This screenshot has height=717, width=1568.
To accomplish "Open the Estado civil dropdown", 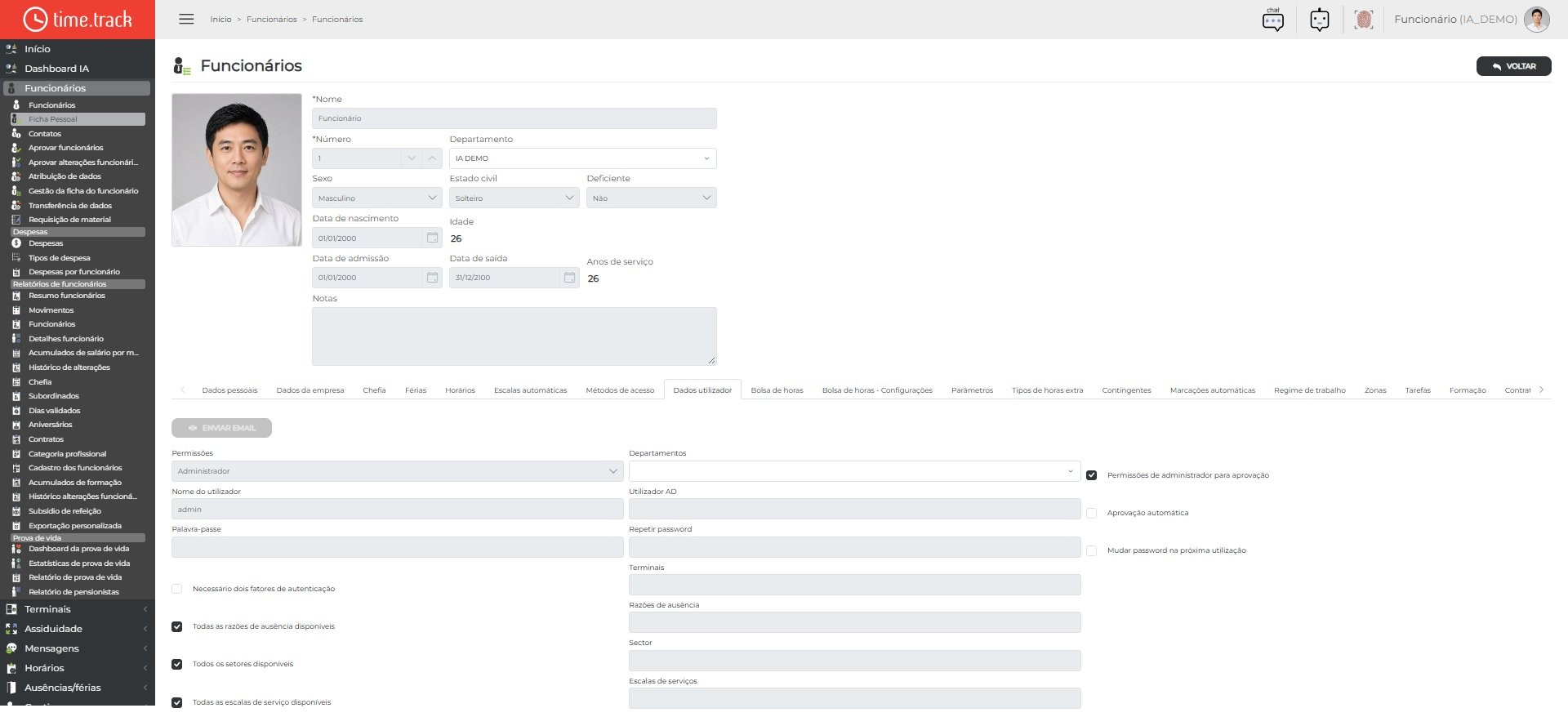I will [514, 198].
